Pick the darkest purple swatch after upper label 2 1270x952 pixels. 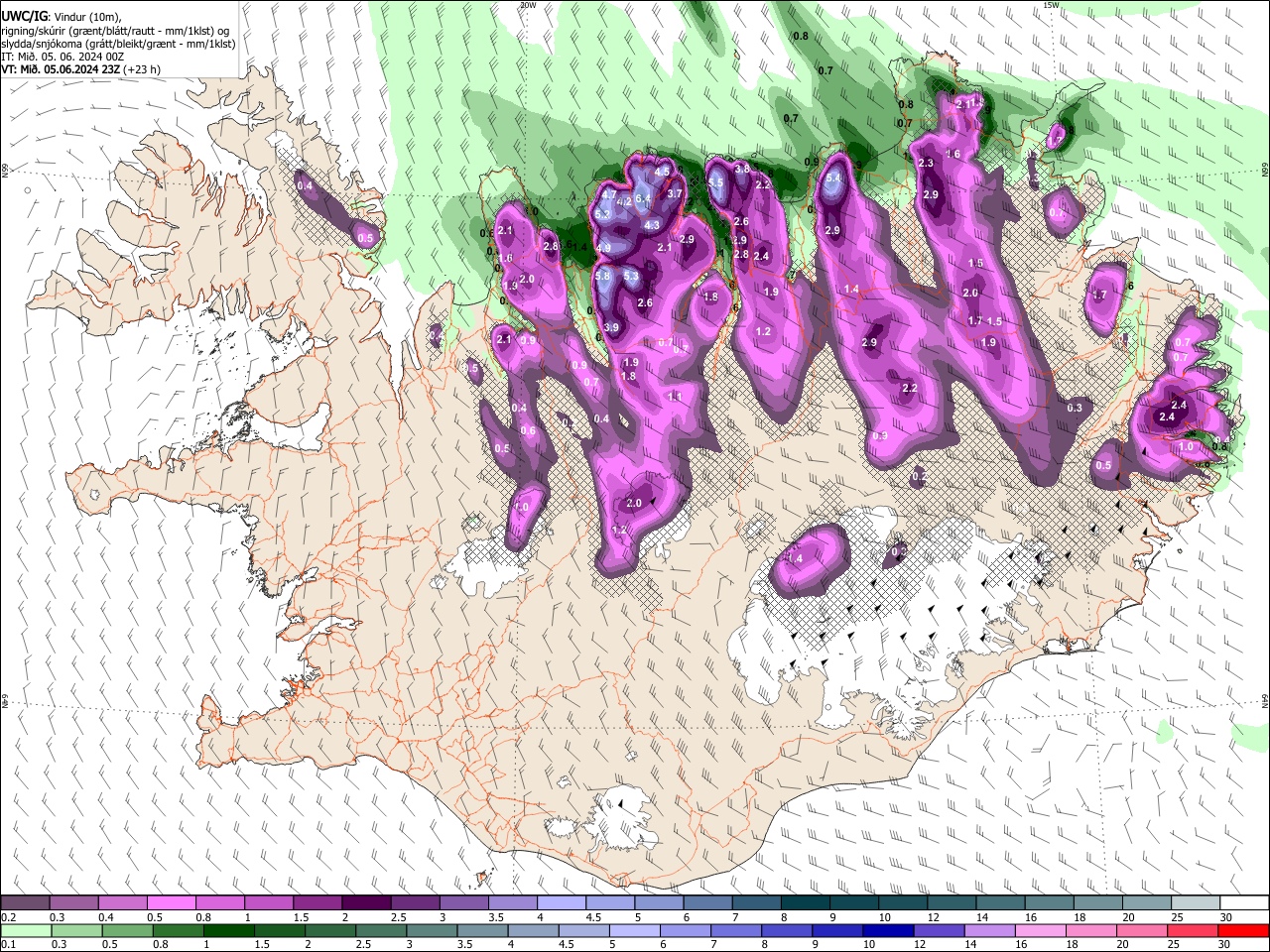[365, 903]
